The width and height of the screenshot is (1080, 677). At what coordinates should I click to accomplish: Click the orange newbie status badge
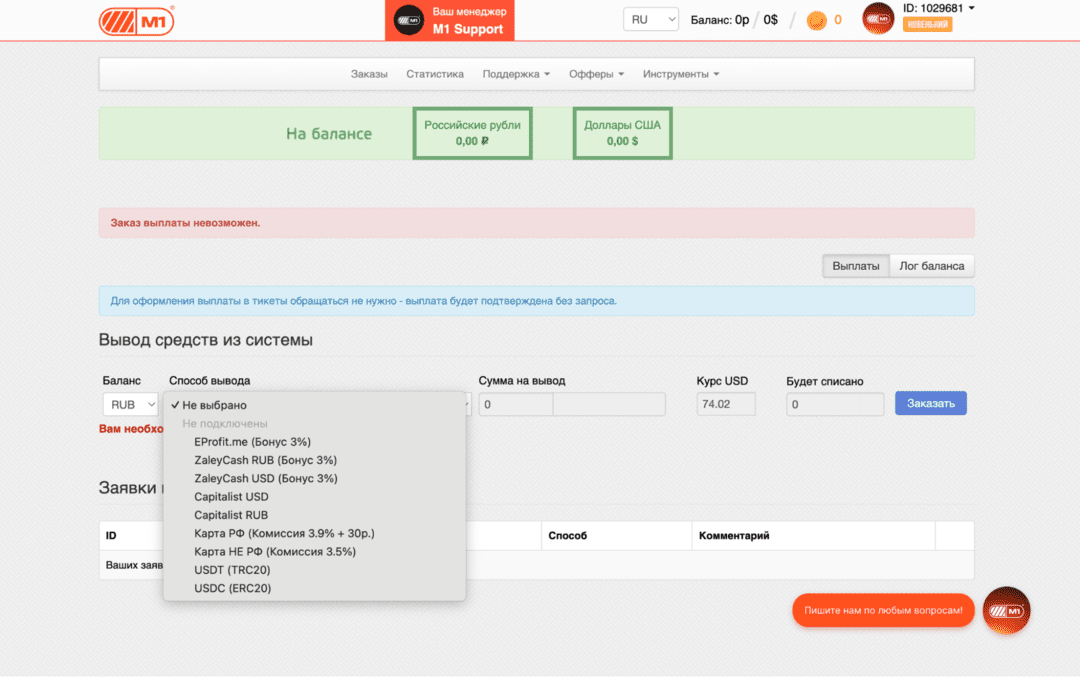point(928,25)
